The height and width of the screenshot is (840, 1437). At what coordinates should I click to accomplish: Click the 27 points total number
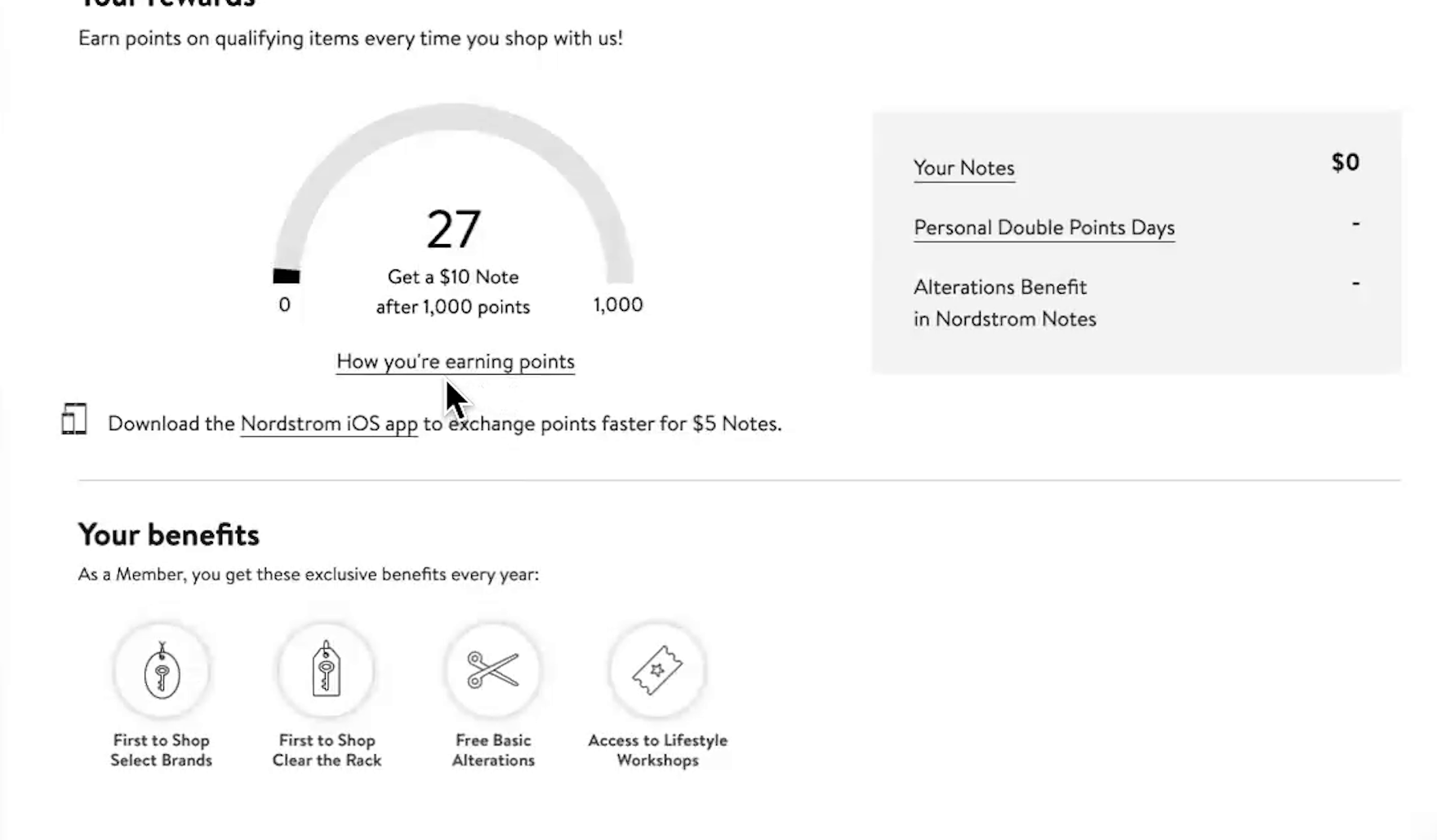[453, 229]
